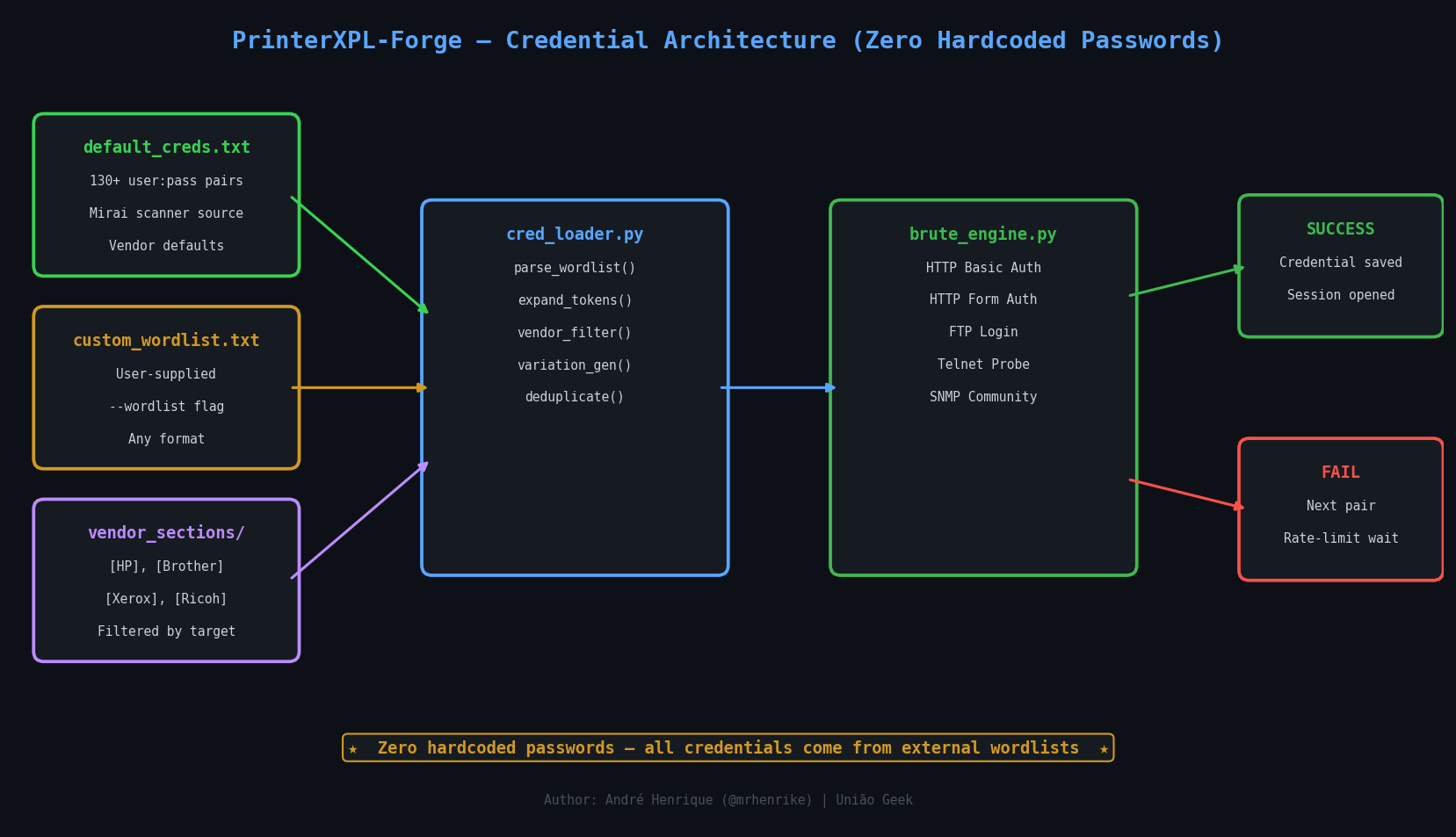
Task: Select the 'Session opened' text
Action: click(1341, 295)
